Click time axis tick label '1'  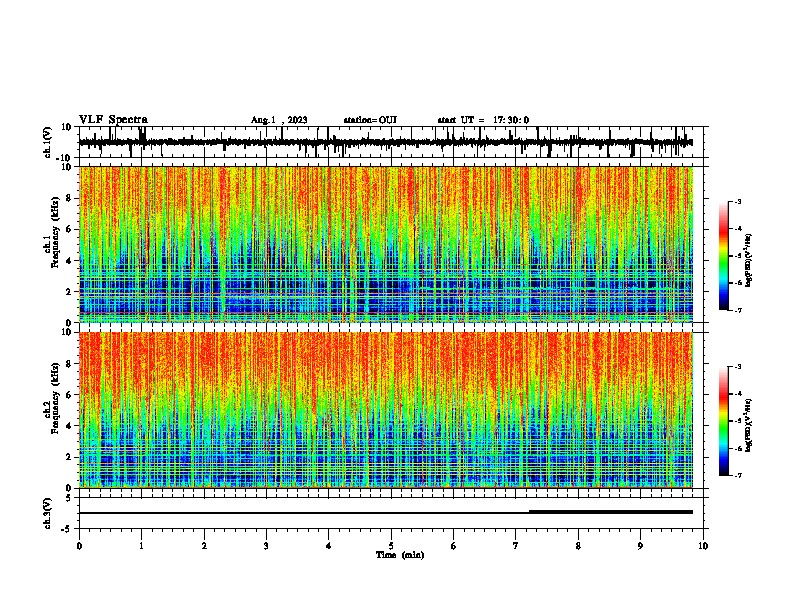141,546
